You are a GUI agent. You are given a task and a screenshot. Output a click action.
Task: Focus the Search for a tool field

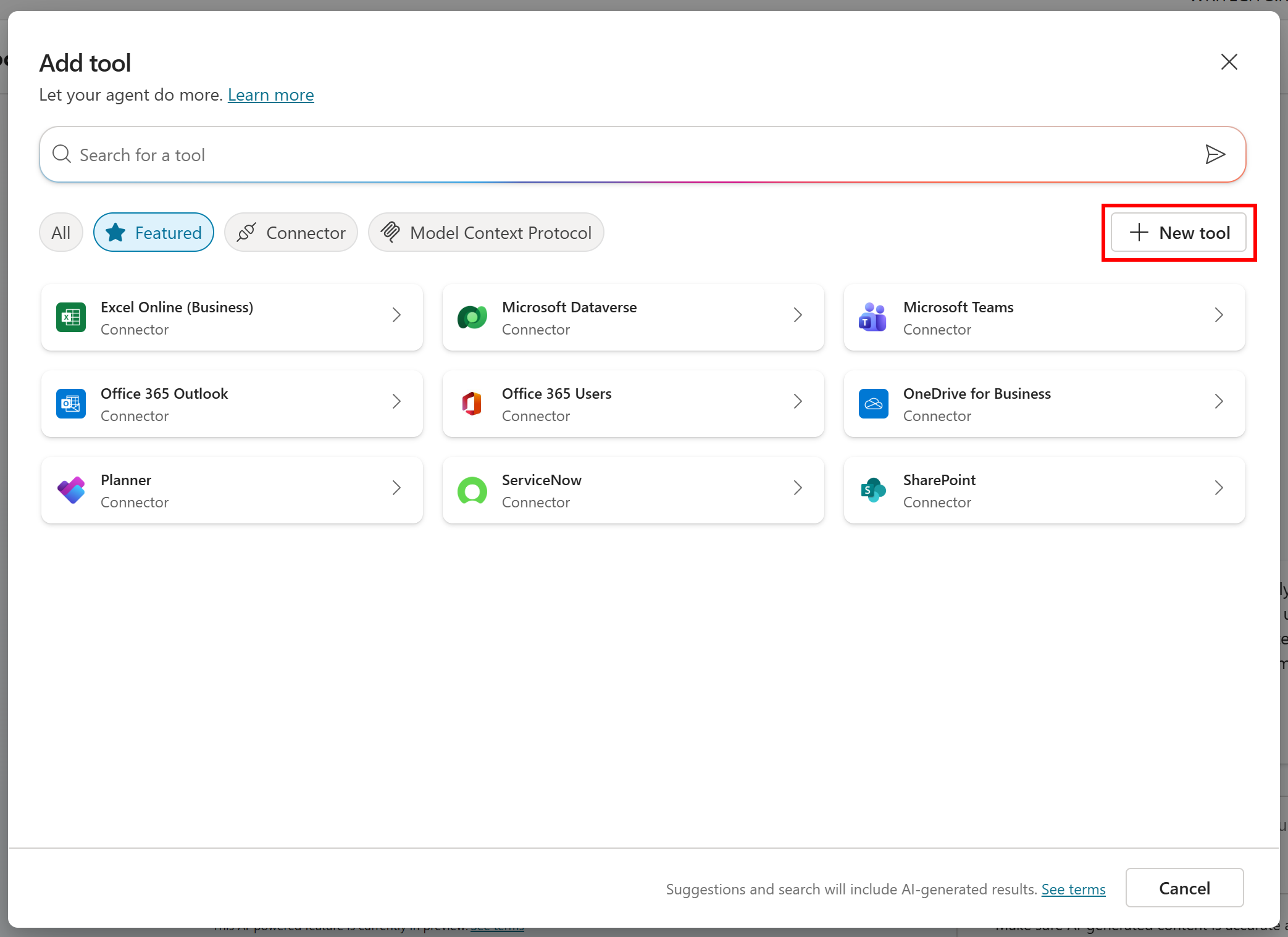617,155
